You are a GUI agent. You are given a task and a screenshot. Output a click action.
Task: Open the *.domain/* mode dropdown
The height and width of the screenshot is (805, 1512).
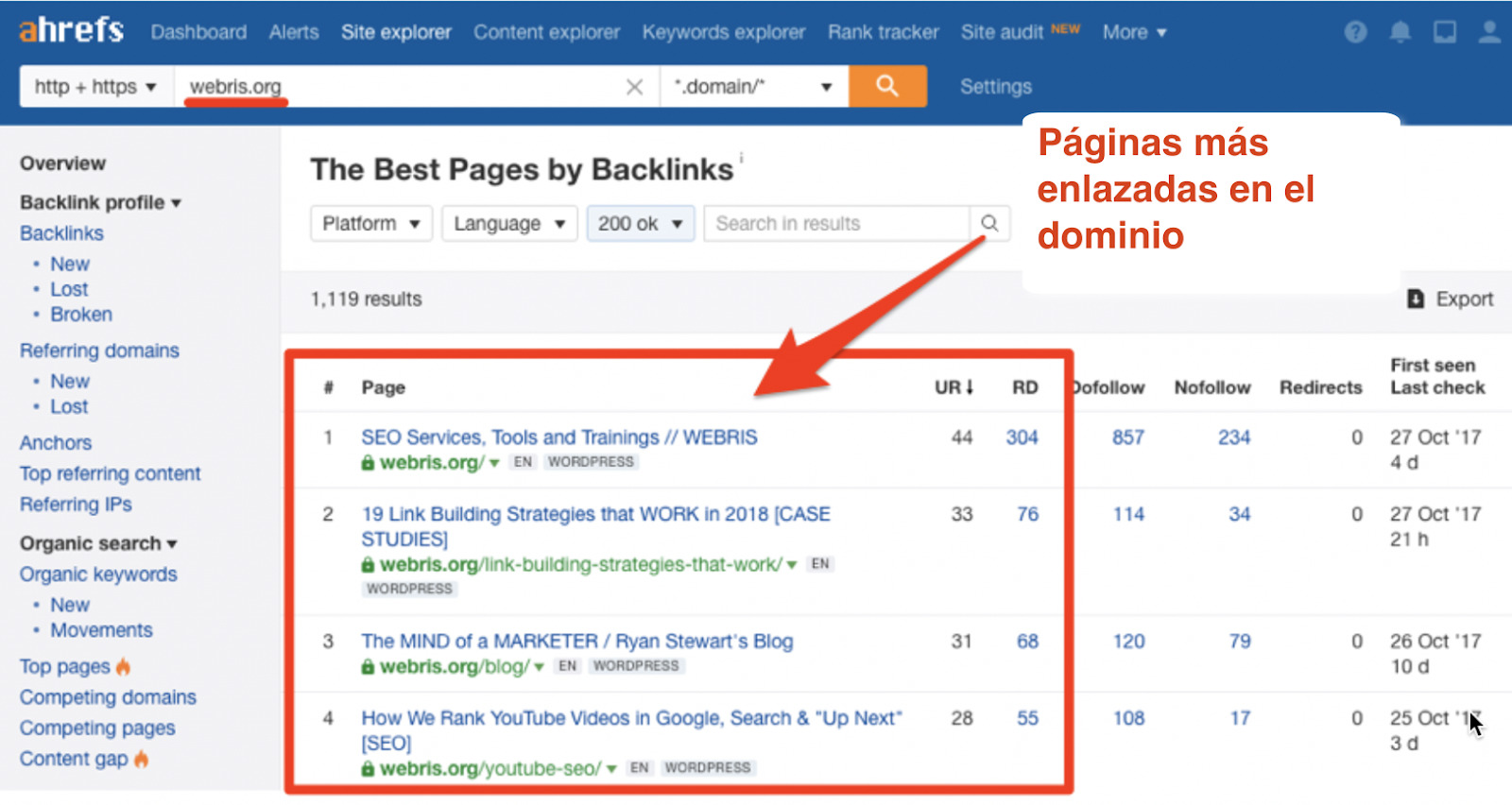pyautogui.click(x=754, y=86)
